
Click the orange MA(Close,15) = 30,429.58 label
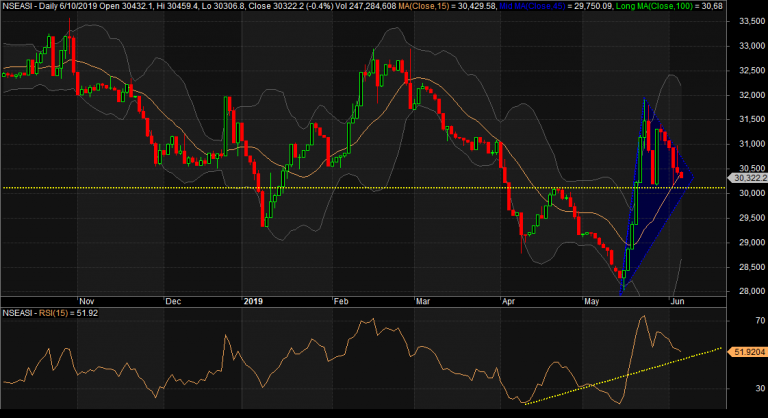[x=447, y=6]
